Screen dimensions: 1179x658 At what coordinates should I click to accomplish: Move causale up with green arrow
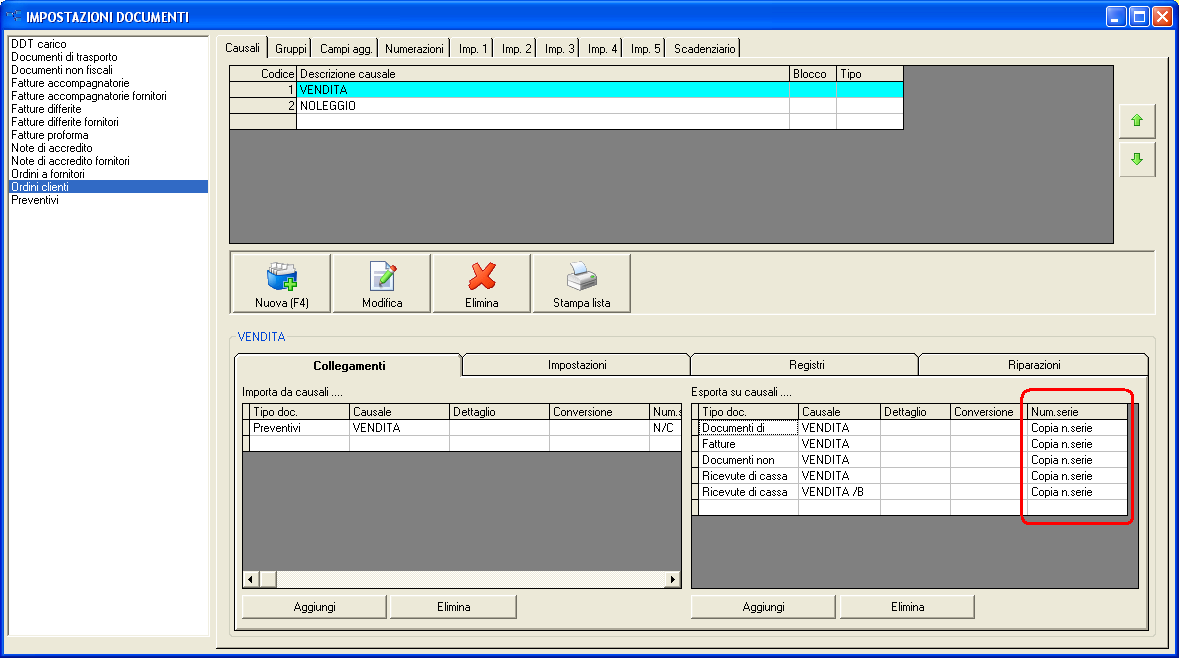[1136, 121]
